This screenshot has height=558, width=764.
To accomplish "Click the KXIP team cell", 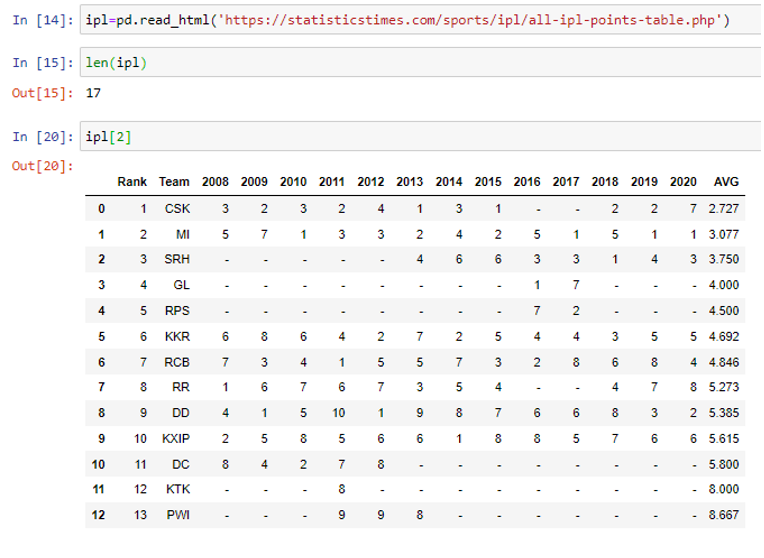I will pos(176,439).
